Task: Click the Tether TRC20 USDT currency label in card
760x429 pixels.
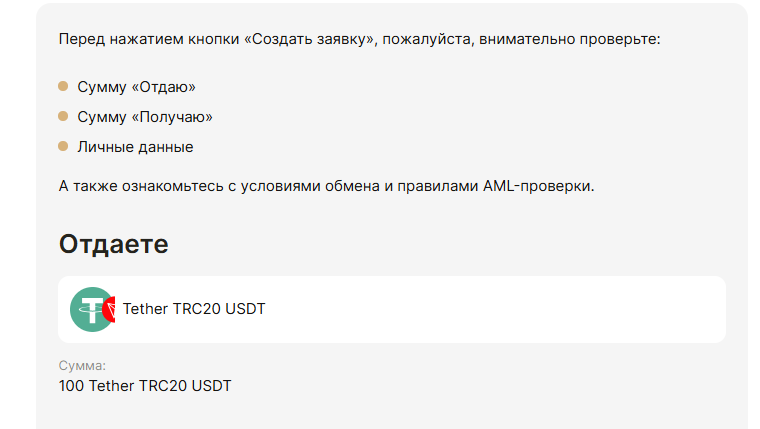Action: pos(194,309)
